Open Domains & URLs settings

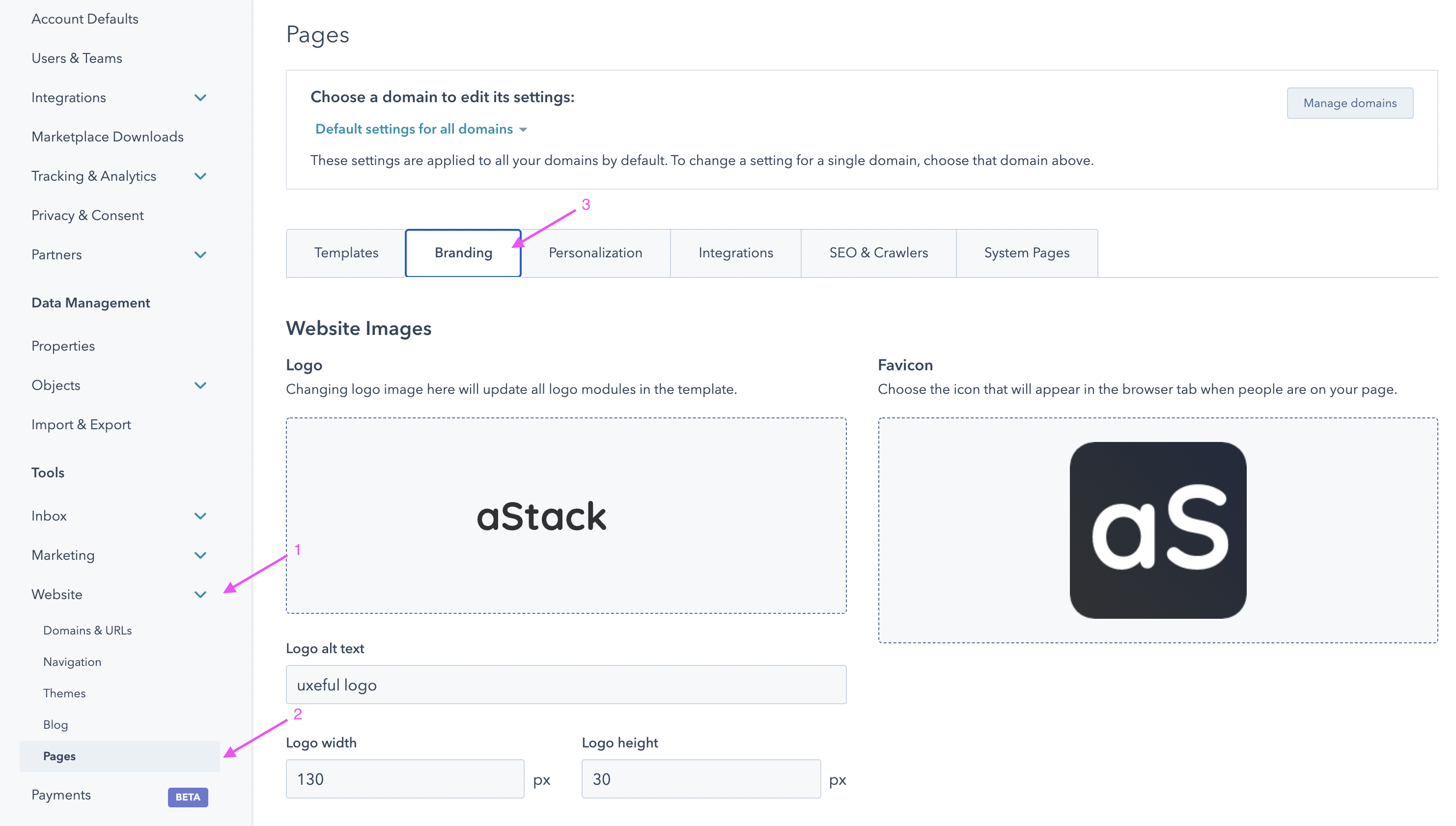coord(87,630)
